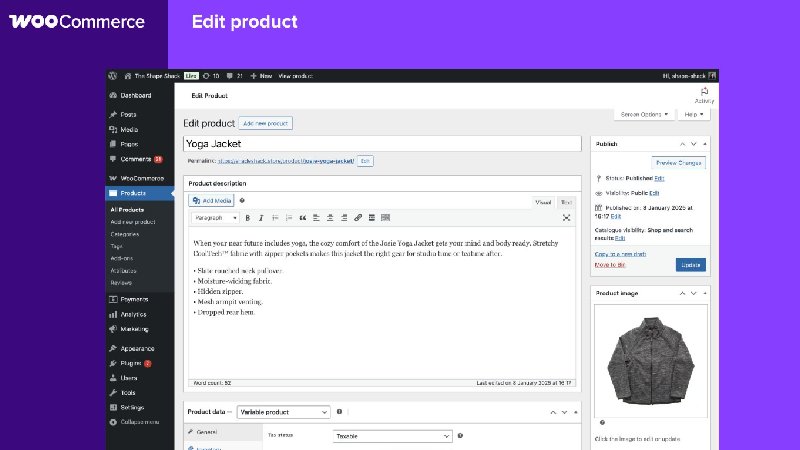Edit the Published status link
This screenshot has height=450, width=800.
pos(659,179)
